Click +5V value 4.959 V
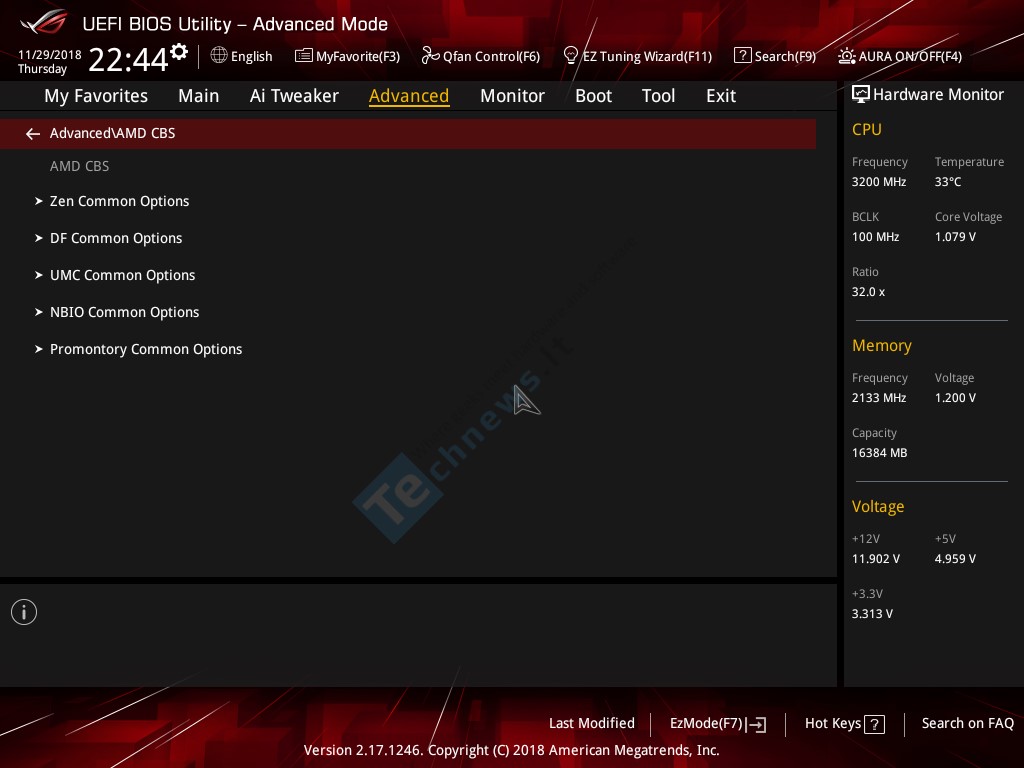 (955, 559)
